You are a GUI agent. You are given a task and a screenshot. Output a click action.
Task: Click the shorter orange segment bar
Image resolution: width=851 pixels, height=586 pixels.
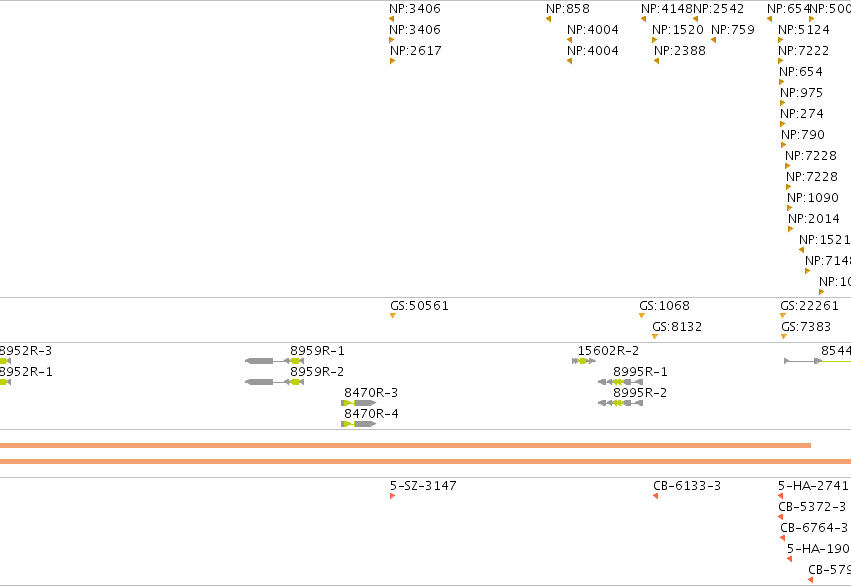tap(405, 445)
